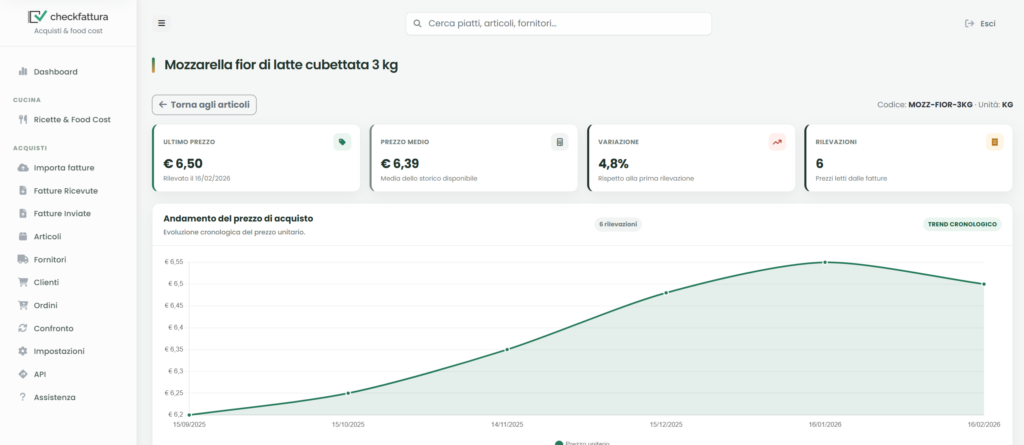Click the MOZZ-FIOR-3KG code text

coord(940,105)
